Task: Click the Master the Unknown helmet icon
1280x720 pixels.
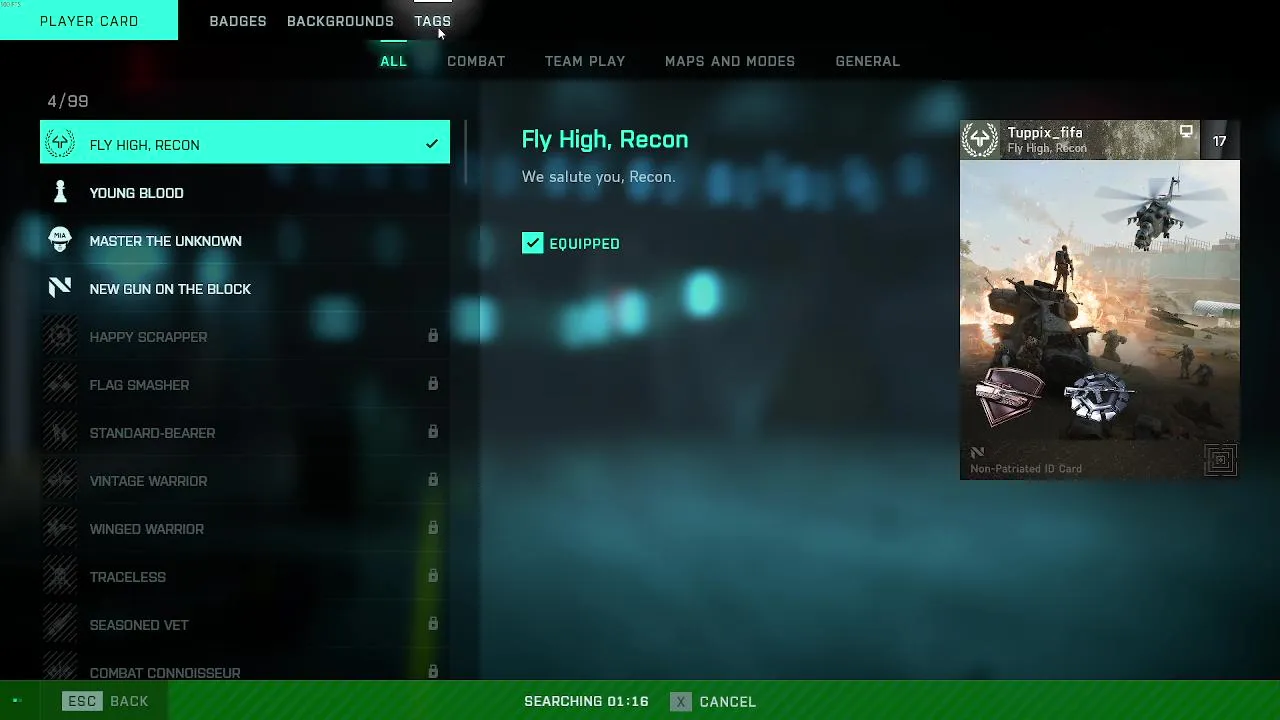Action: 60,240
